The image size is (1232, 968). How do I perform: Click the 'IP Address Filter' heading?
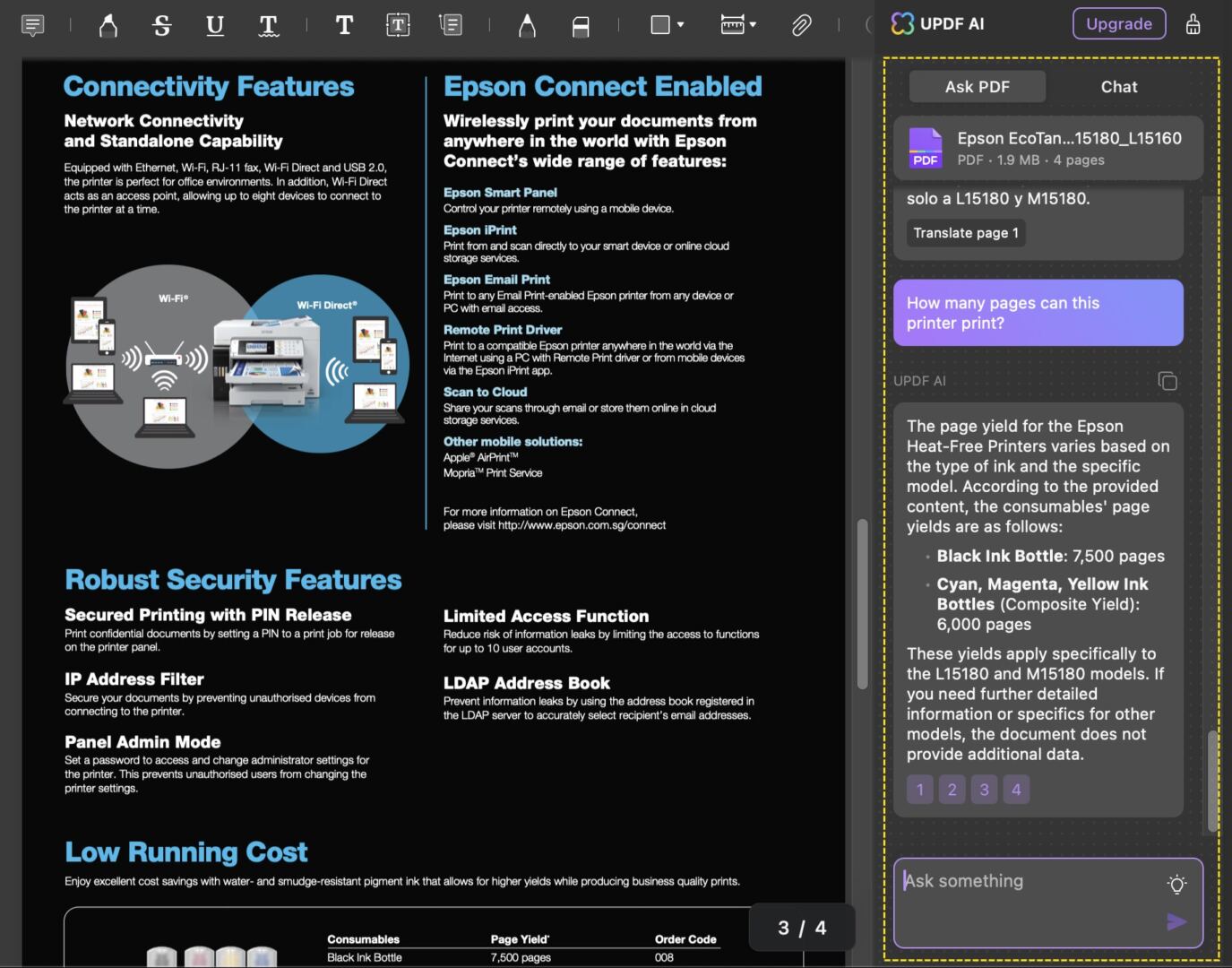pos(134,679)
